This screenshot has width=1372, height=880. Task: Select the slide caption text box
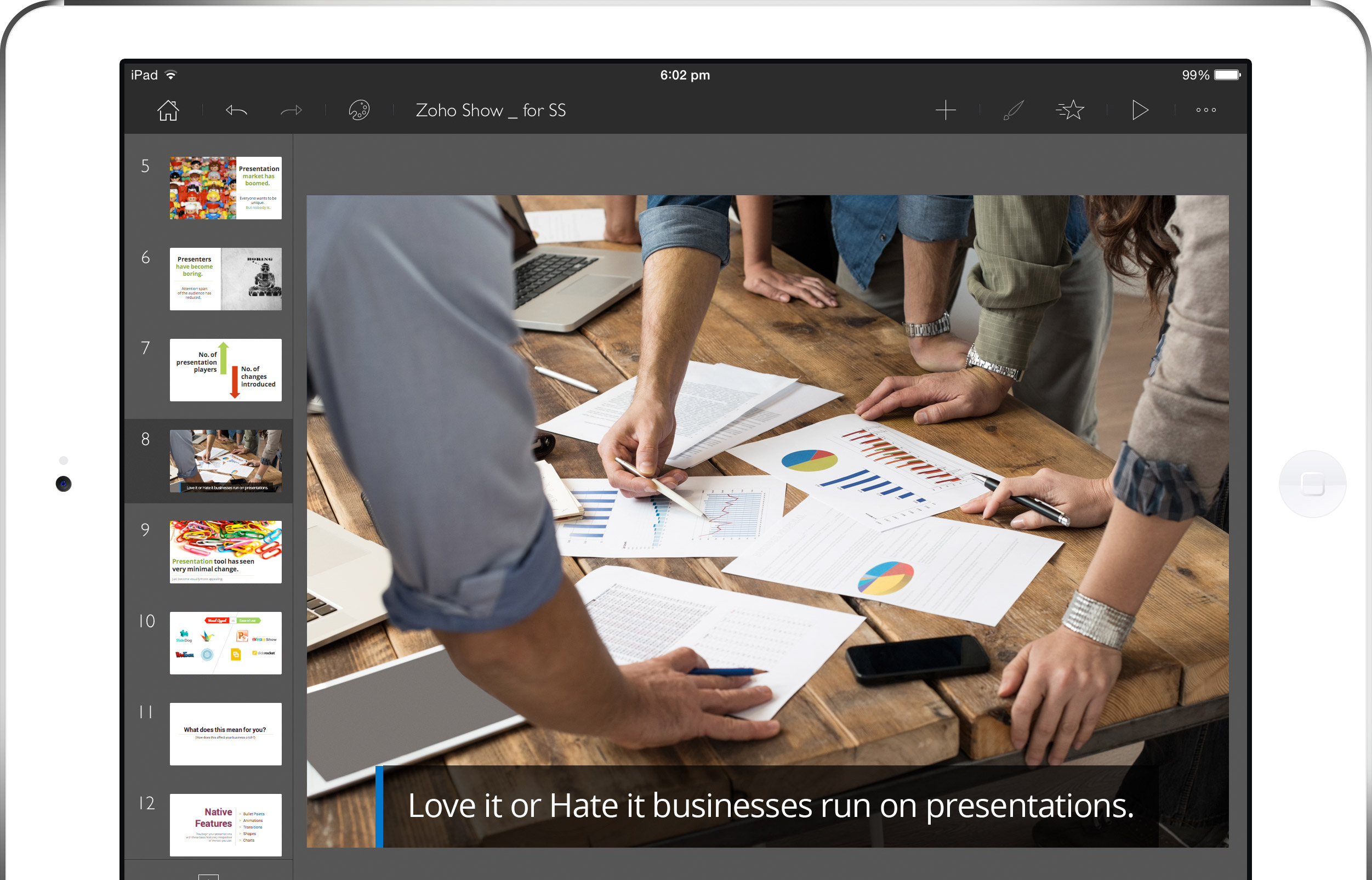[770, 807]
